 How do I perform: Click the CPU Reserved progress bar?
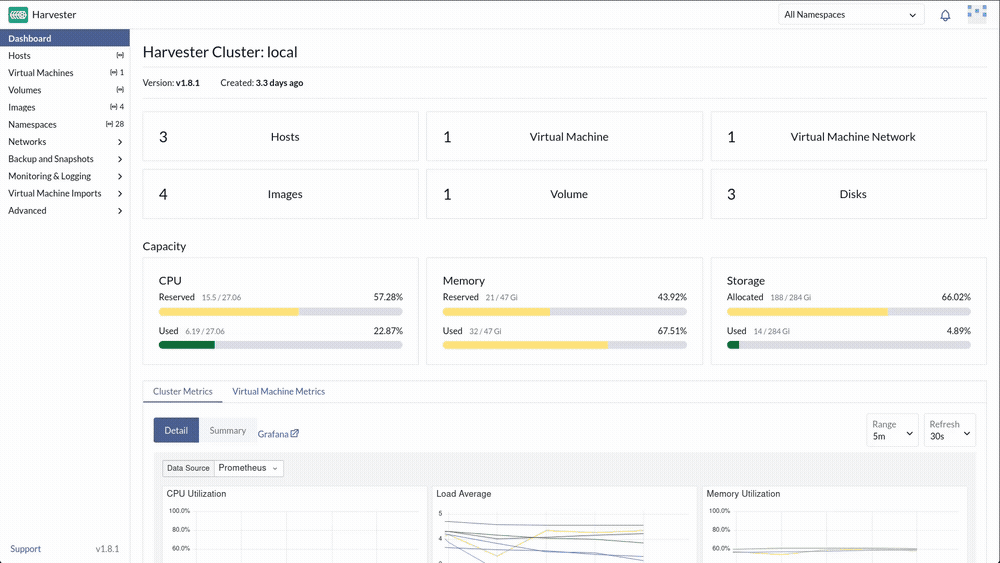[281, 312]
